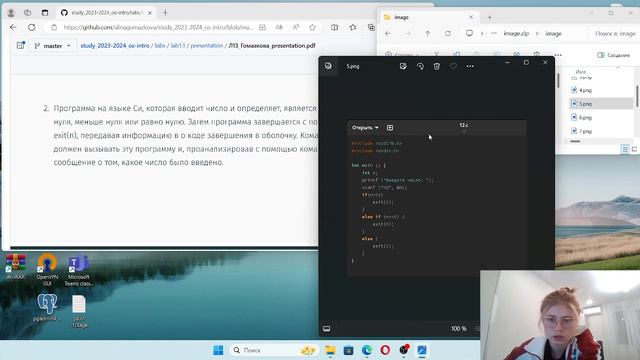The height and width of the screenshot is (360, 640).
Task: Add 5.png to favorites with heart icon
Action: [x=453, y=66]
